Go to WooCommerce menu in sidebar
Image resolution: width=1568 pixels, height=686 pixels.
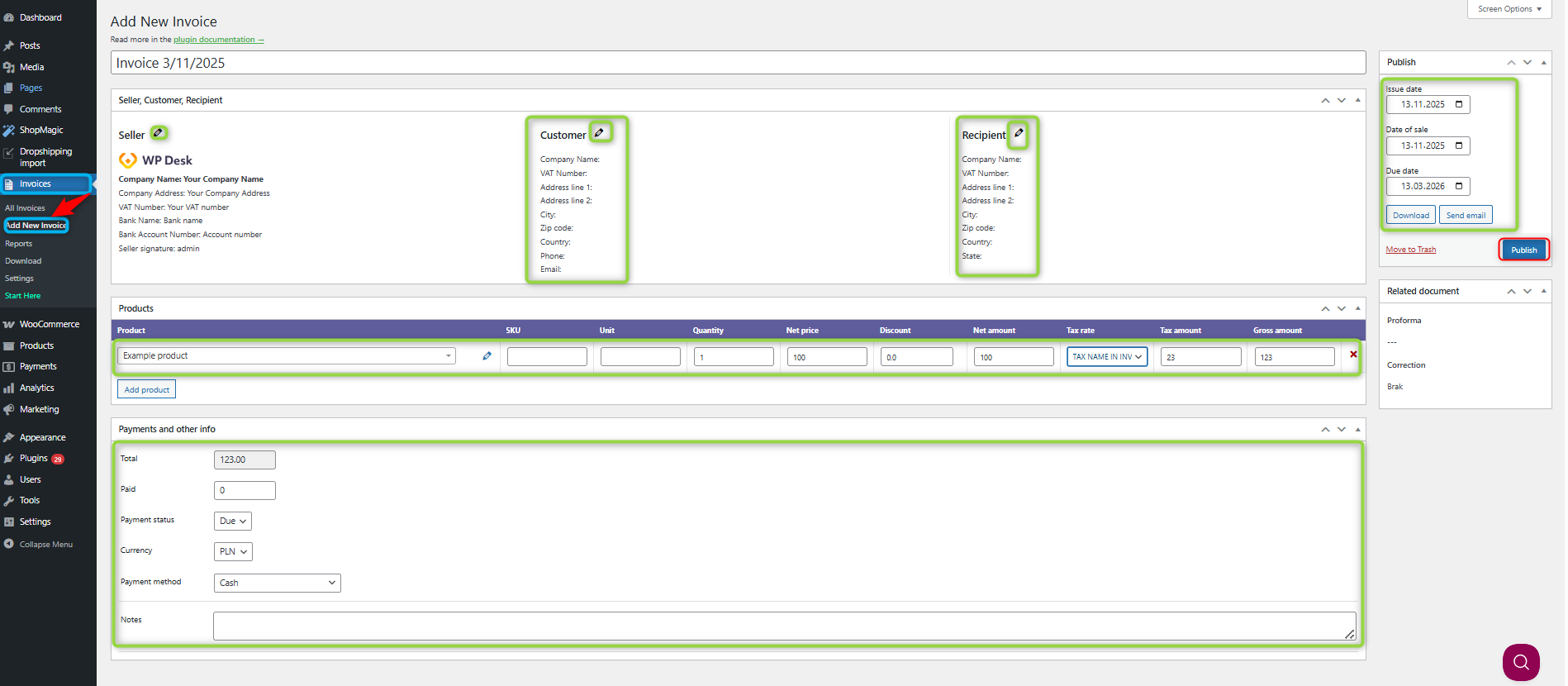[49, 325]
